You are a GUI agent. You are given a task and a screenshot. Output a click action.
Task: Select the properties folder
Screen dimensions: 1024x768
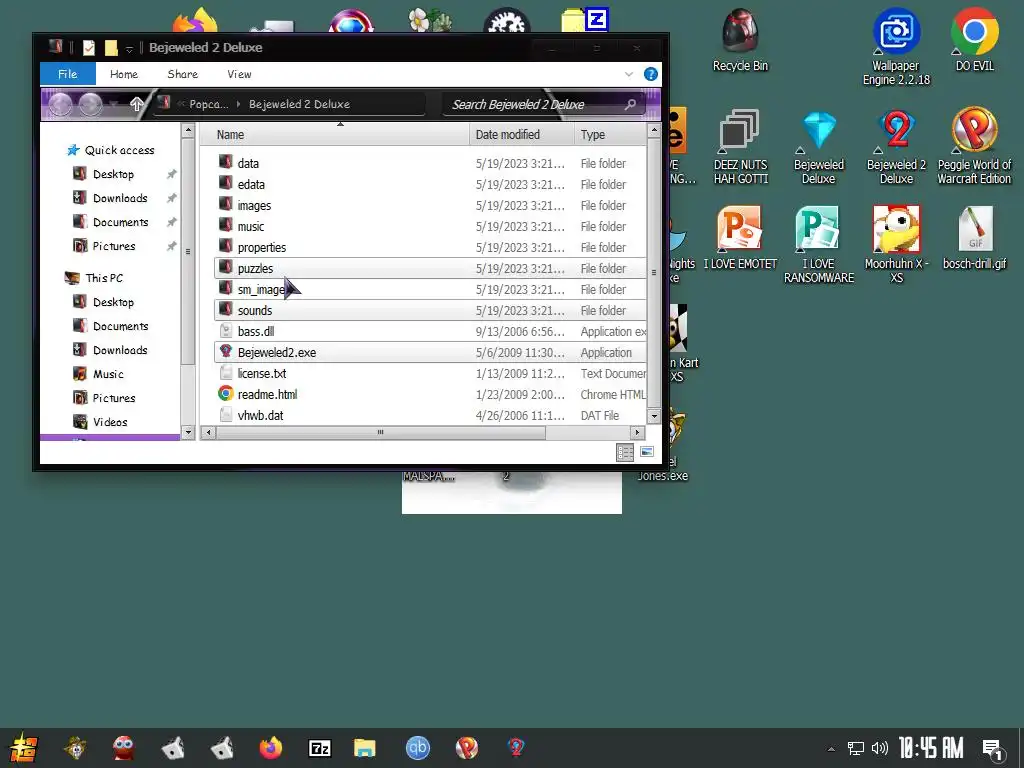point(262,247)
